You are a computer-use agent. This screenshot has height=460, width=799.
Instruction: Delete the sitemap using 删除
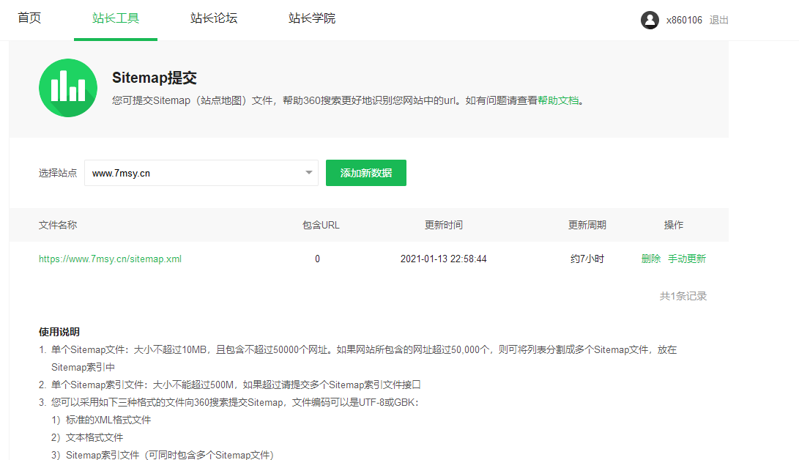click(651, 259)
